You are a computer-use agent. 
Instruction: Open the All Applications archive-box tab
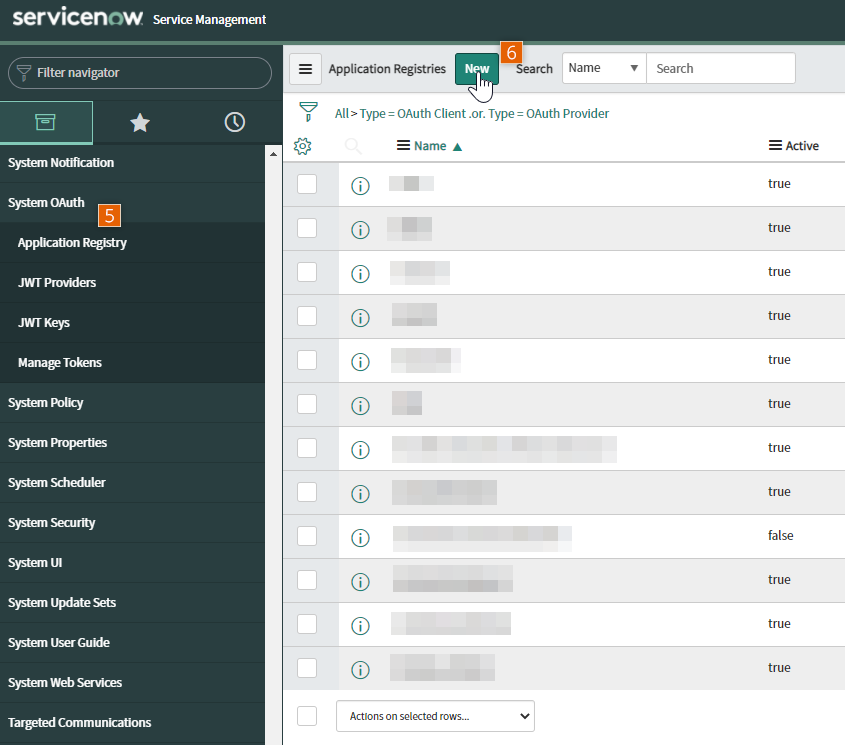(46, 122)
